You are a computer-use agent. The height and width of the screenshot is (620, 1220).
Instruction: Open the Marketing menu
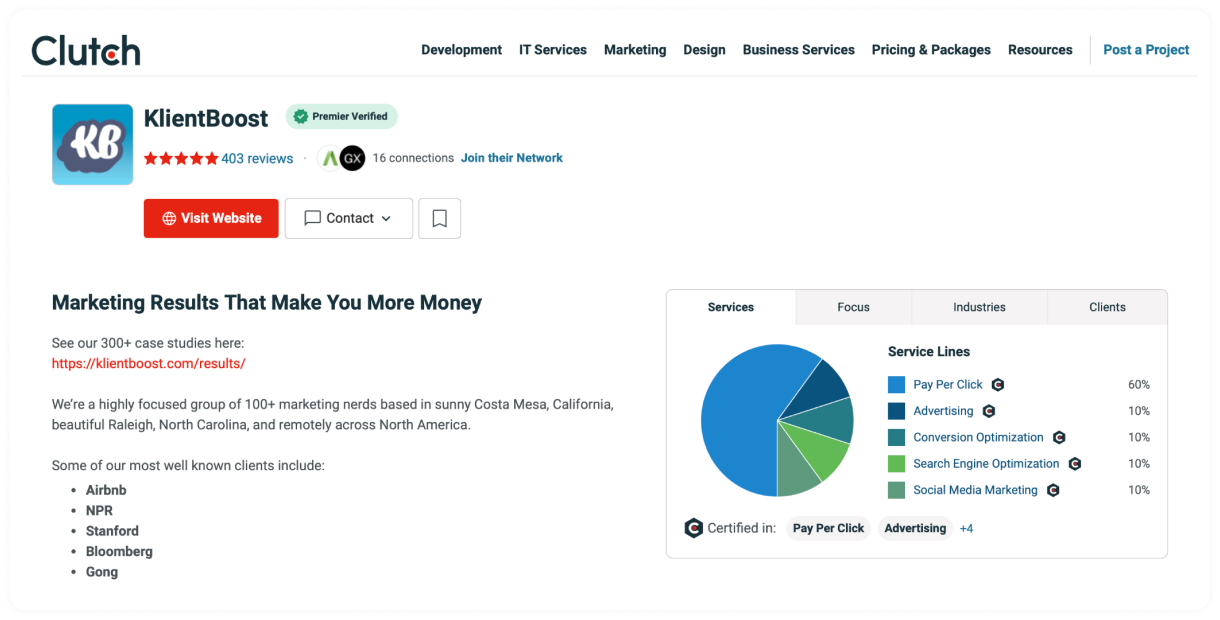pyautogui.click(x=635, y=50)
